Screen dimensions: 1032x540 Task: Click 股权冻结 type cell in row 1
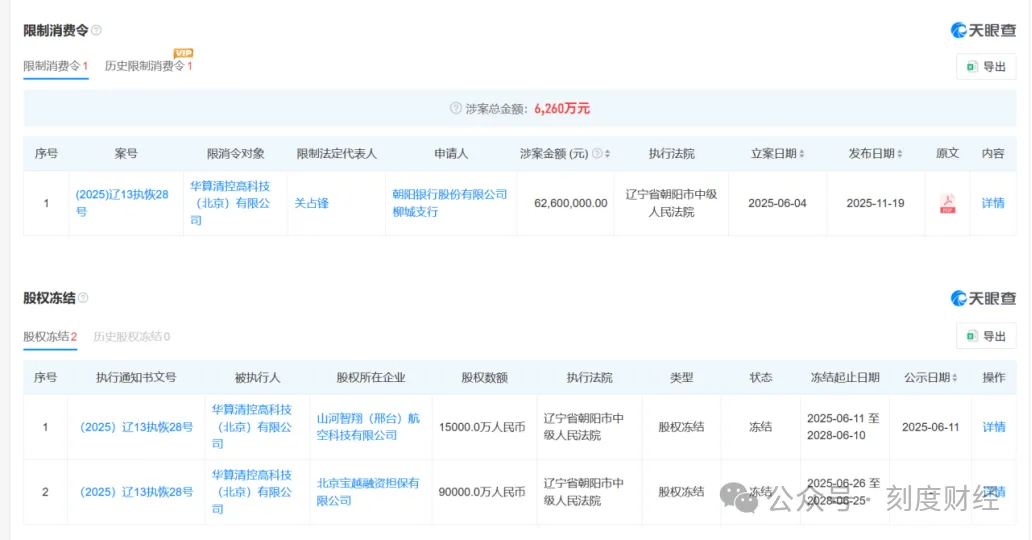[x=681, y=427]
